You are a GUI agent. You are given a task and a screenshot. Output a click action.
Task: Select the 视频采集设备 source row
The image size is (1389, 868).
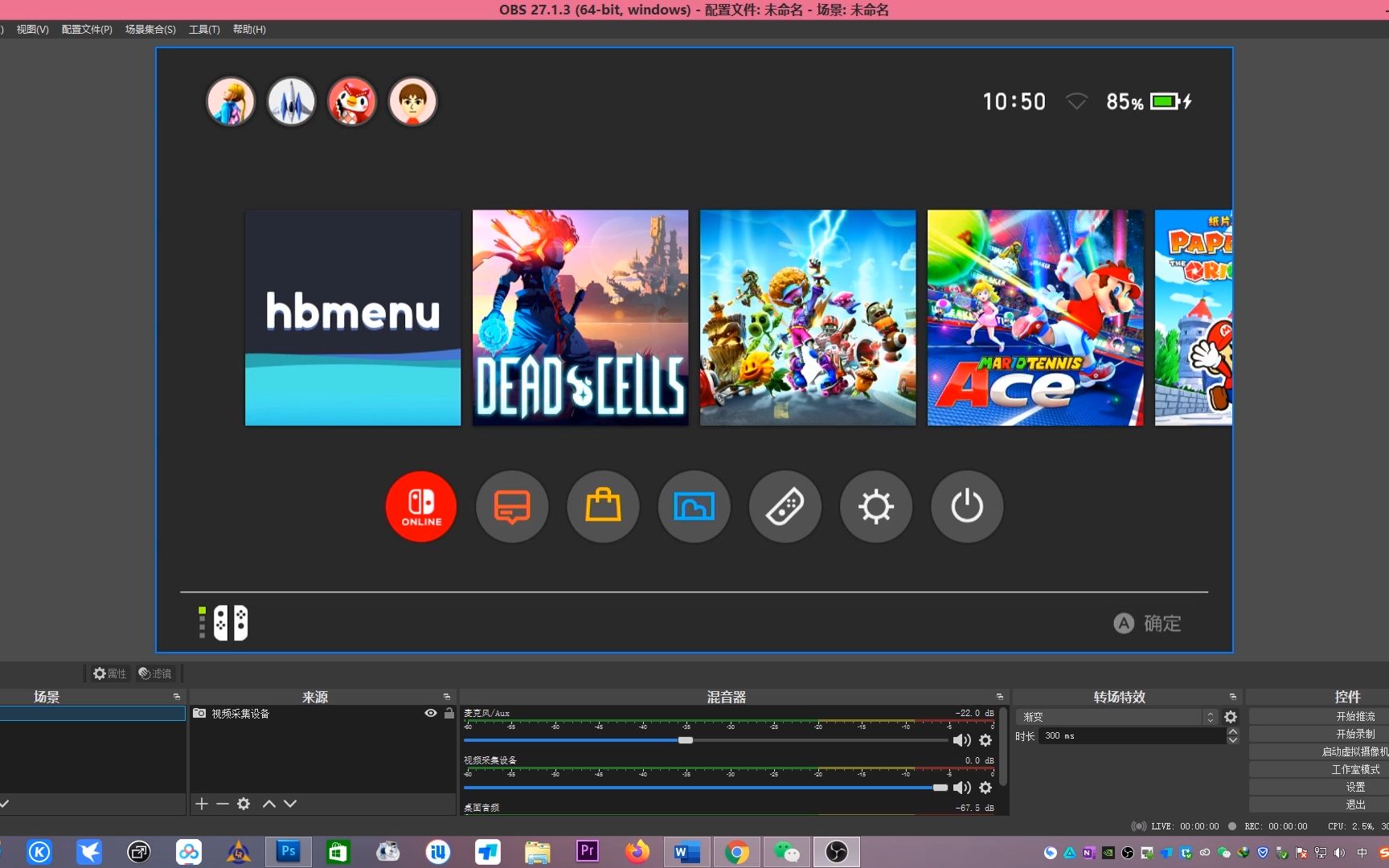(322, 714)
